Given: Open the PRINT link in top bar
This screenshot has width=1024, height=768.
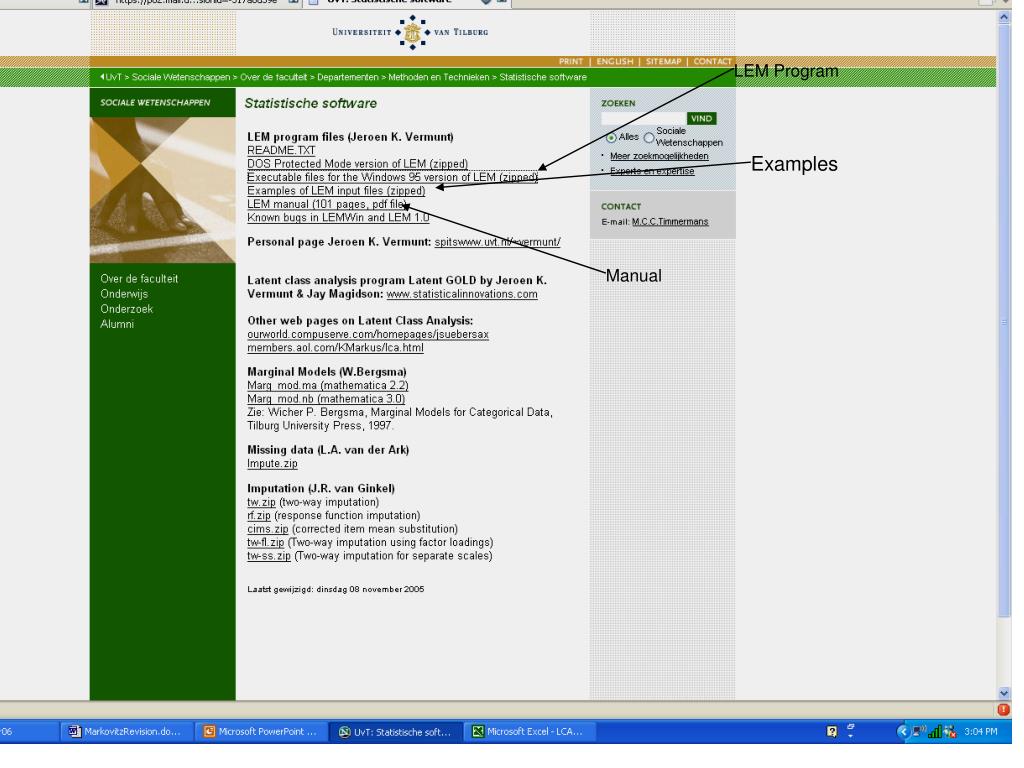Looking at the screenshot, I should [x=571, y=61].
